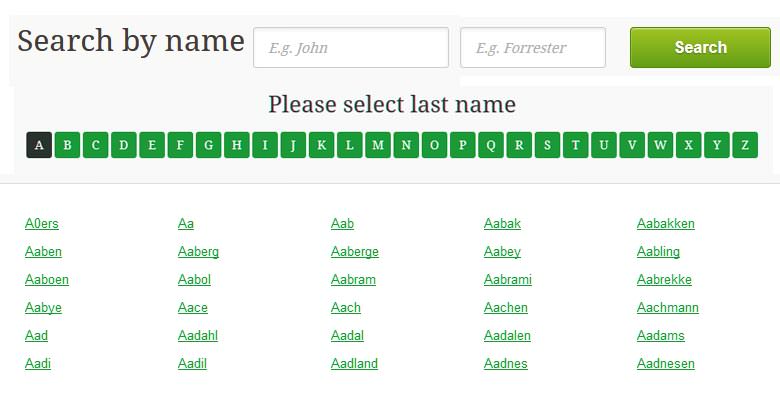Click the last name input field

click(x=532, y=48)
